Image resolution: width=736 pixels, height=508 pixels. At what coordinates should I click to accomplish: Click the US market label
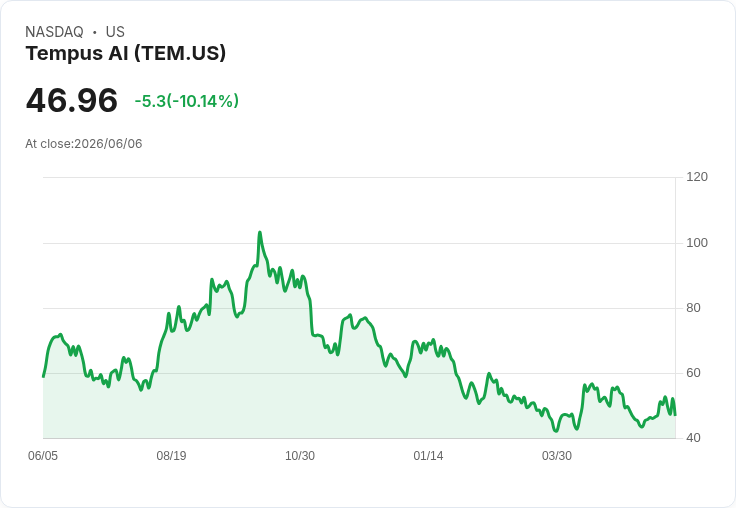[x=115, y=32]
